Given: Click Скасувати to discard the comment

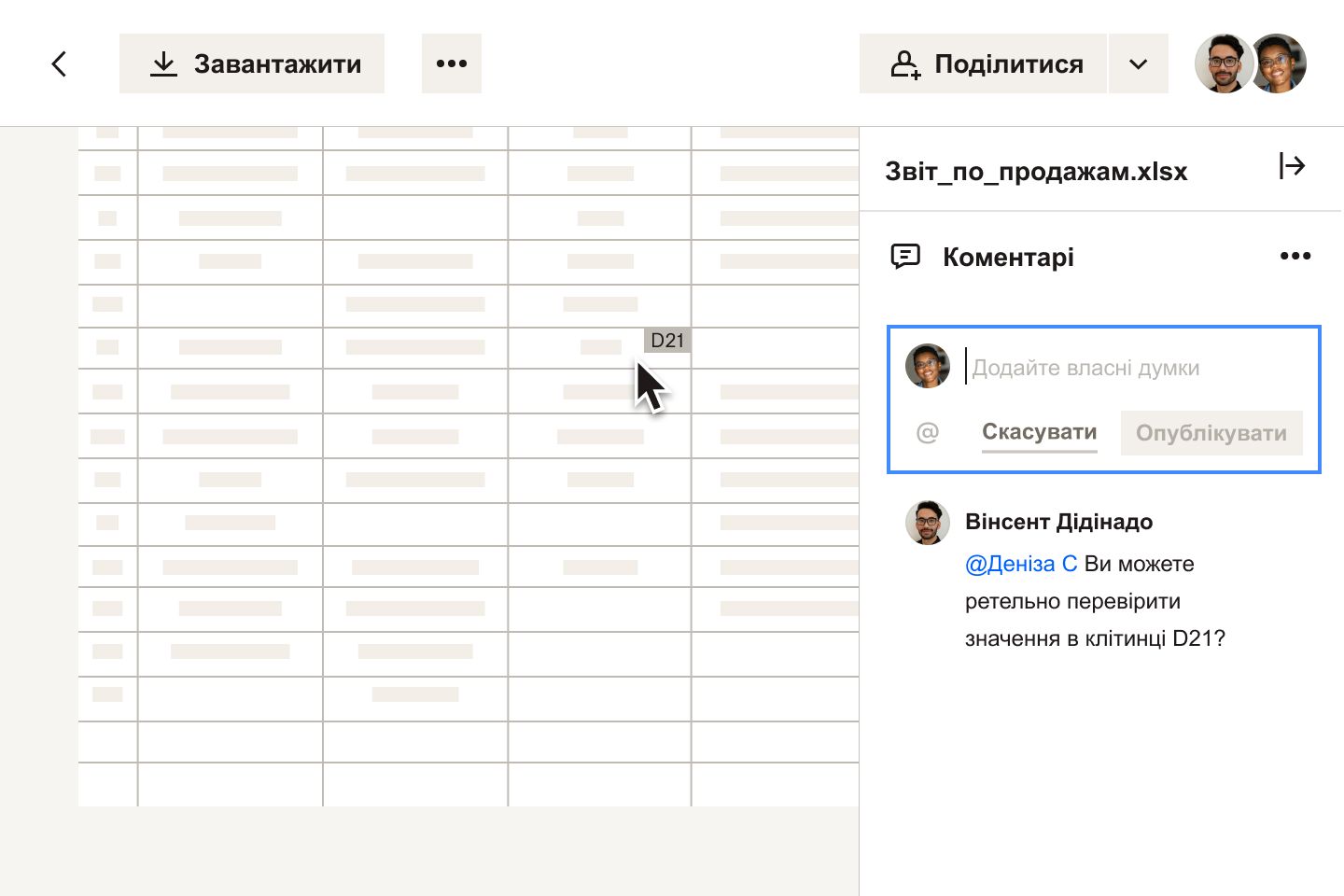Looking at the screenshot, I should point(1039,432).
